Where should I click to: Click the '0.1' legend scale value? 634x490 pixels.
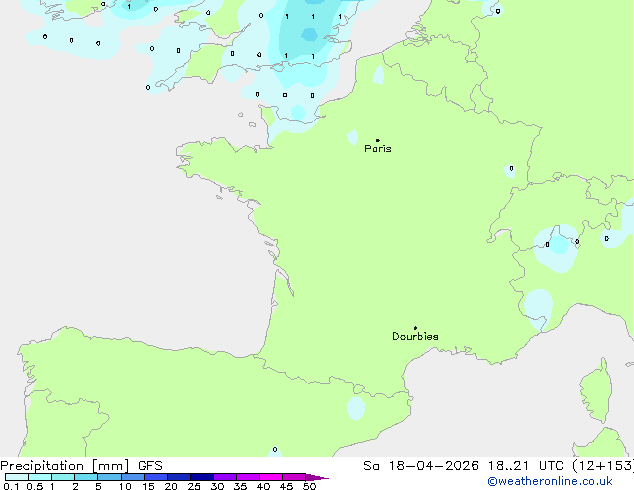pos(11,486)
